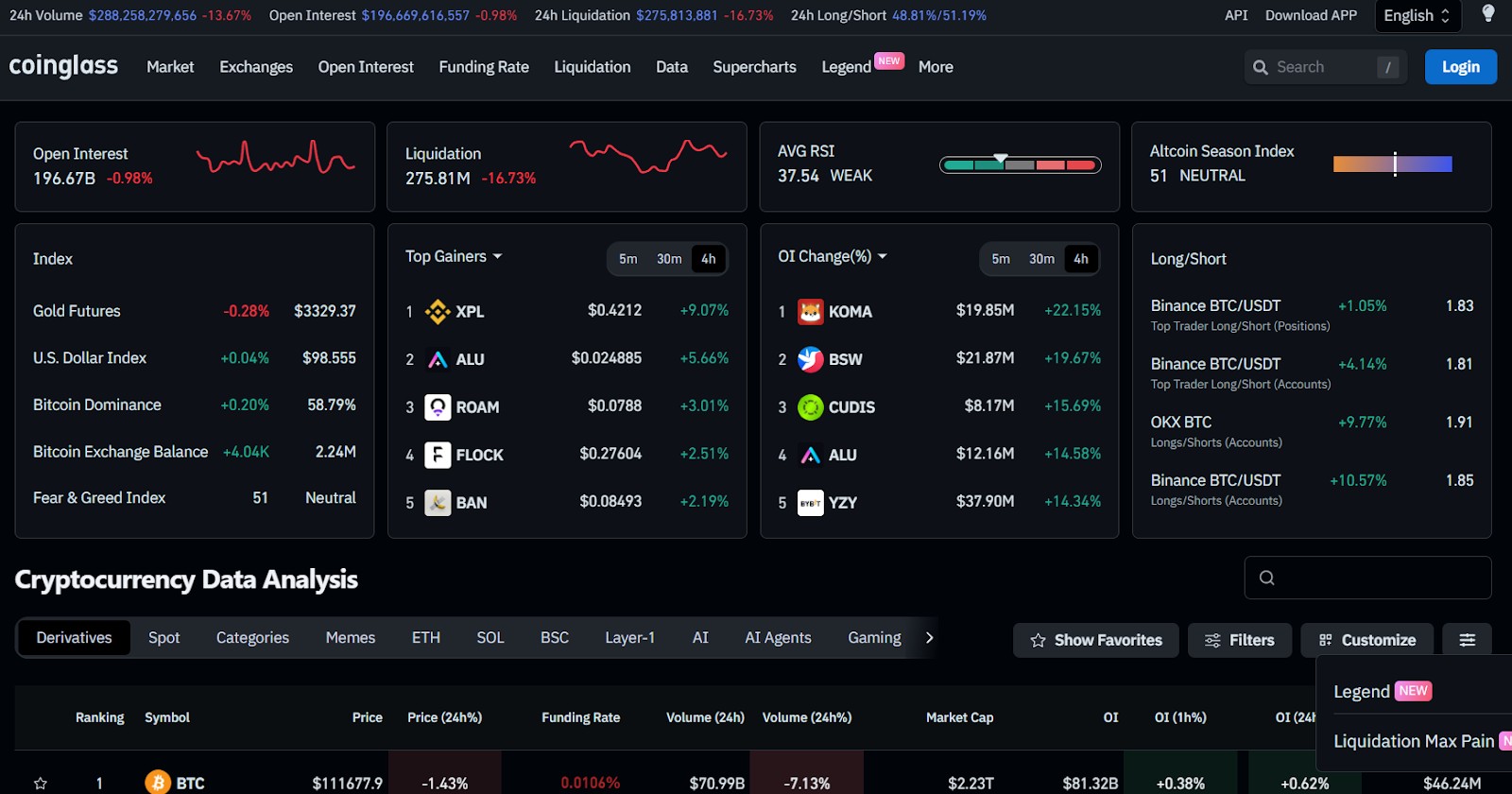The width and height of the screenshot is (1512, 794).
Task: Click the YZY coin icon
Action: (811, 503)
